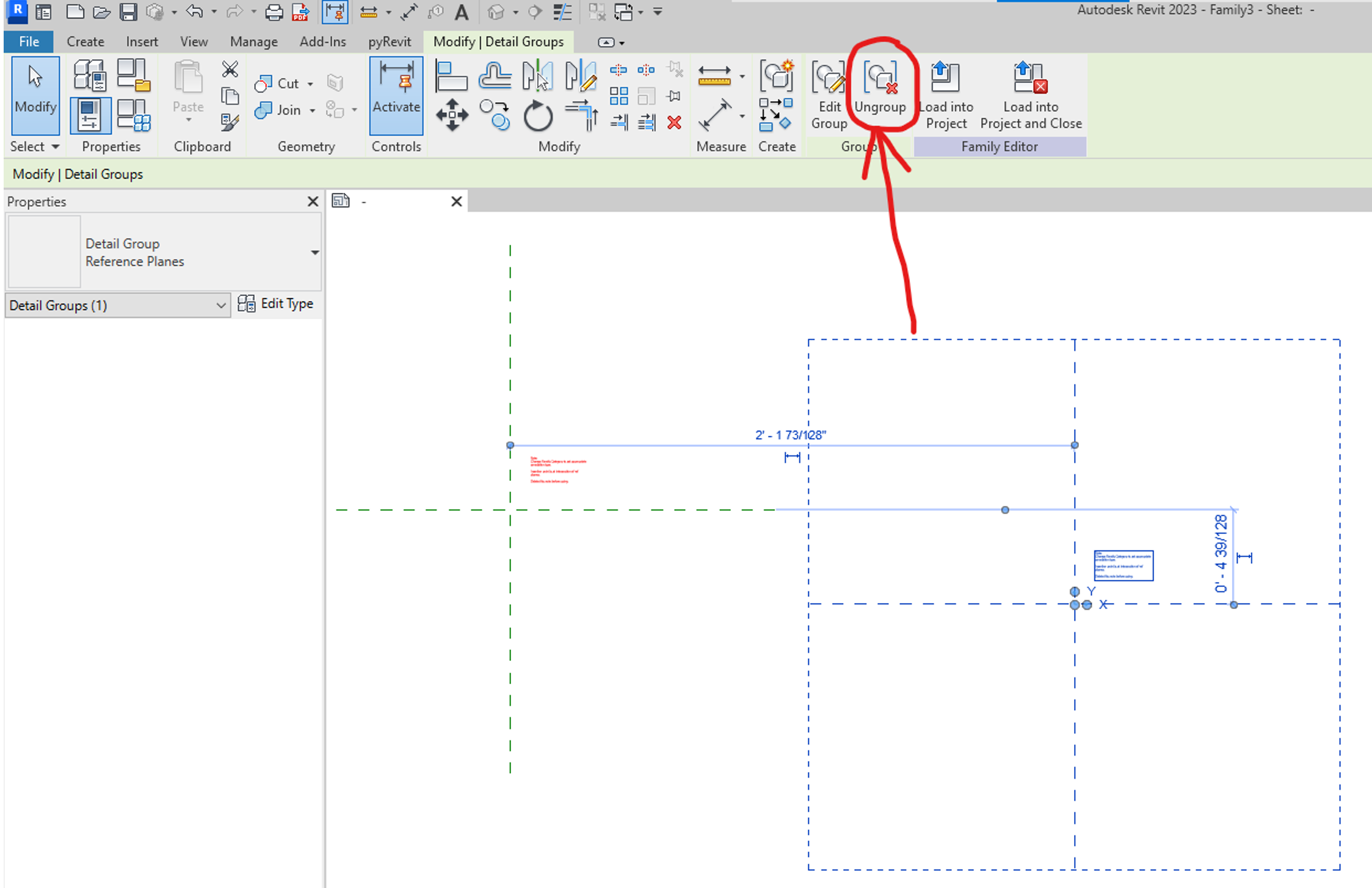This screenshot has width=1372, height=888.
Task: Select the Copy tool in Modify panel
Action: 495,115
